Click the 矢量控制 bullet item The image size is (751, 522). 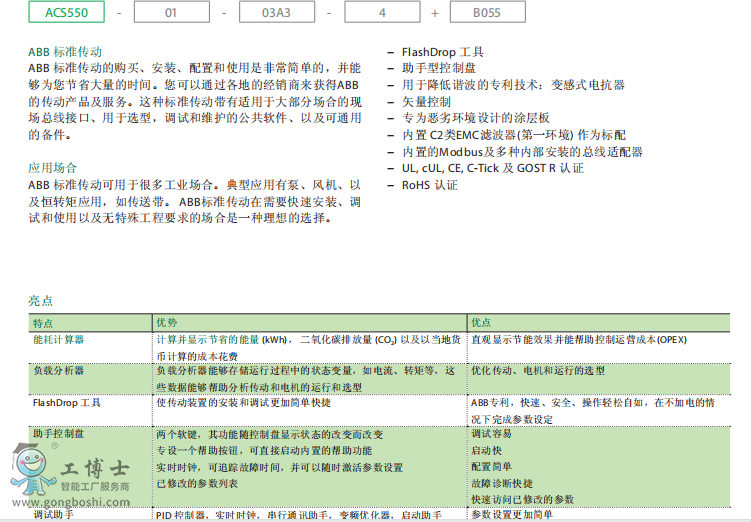(427, 102)
